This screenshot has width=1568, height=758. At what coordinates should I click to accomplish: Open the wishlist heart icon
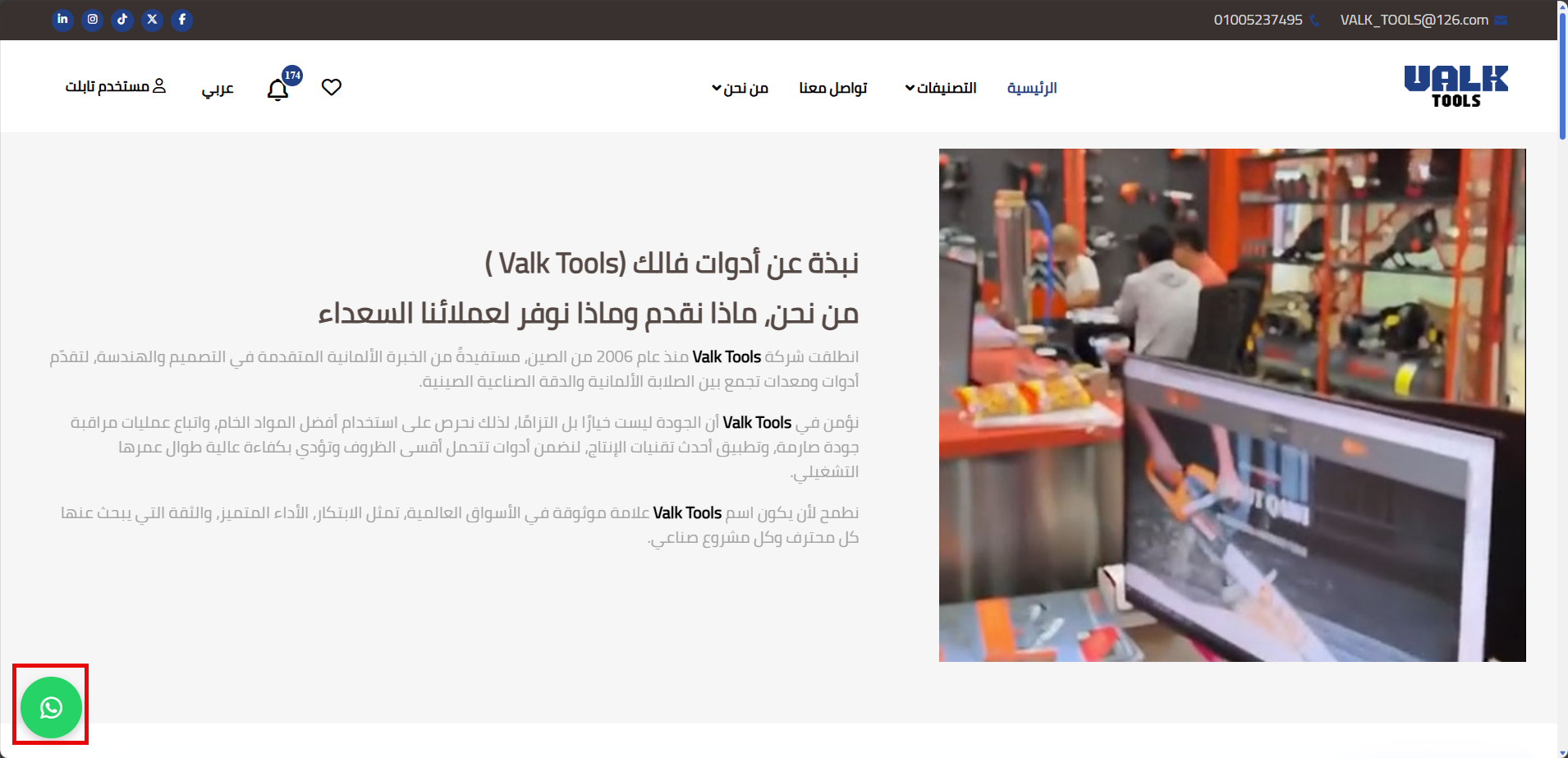pyautogui.click(x=332, y=87)
